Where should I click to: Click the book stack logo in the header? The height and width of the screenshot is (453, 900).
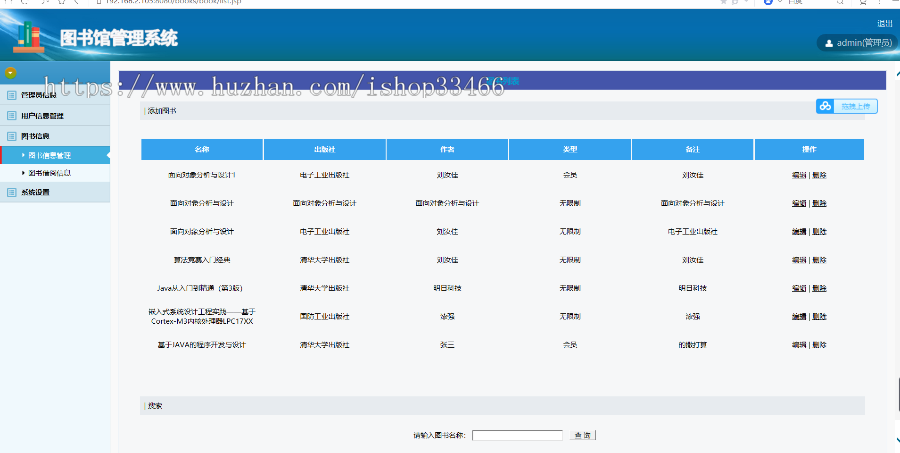(x=29, y=37)
